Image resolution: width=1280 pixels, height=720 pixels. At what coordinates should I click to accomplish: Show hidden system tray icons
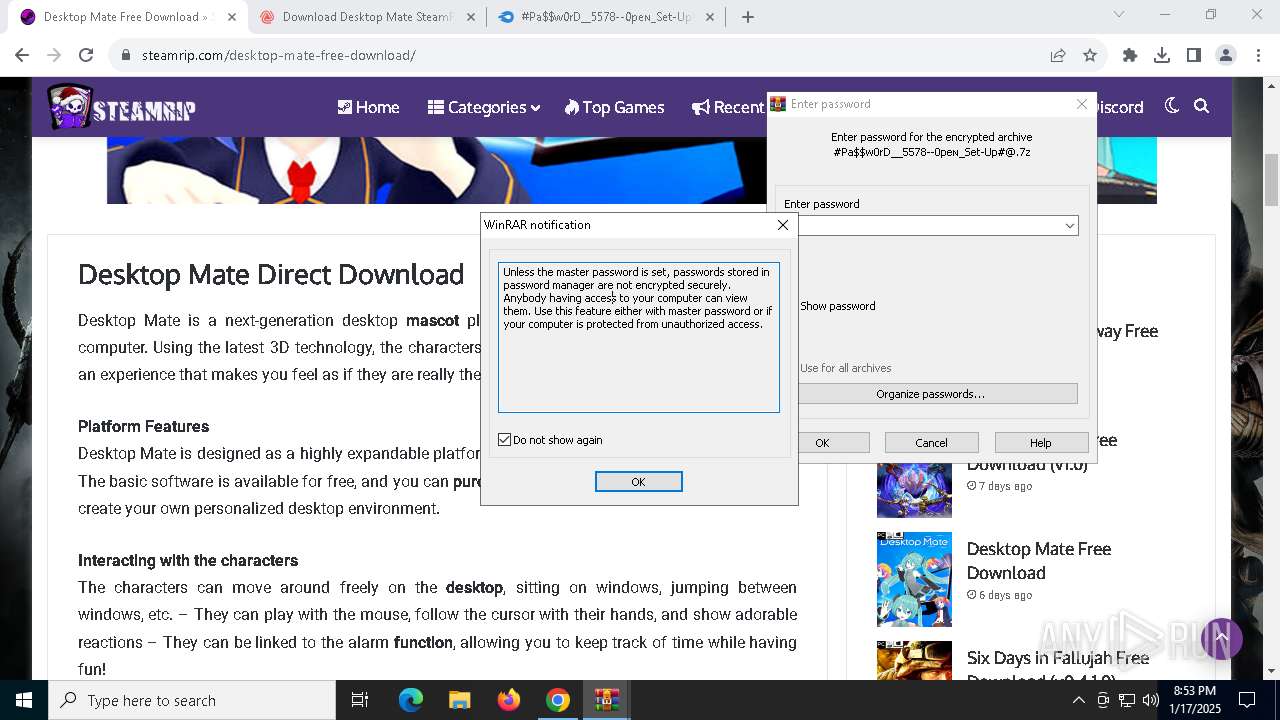(1078, 700)
